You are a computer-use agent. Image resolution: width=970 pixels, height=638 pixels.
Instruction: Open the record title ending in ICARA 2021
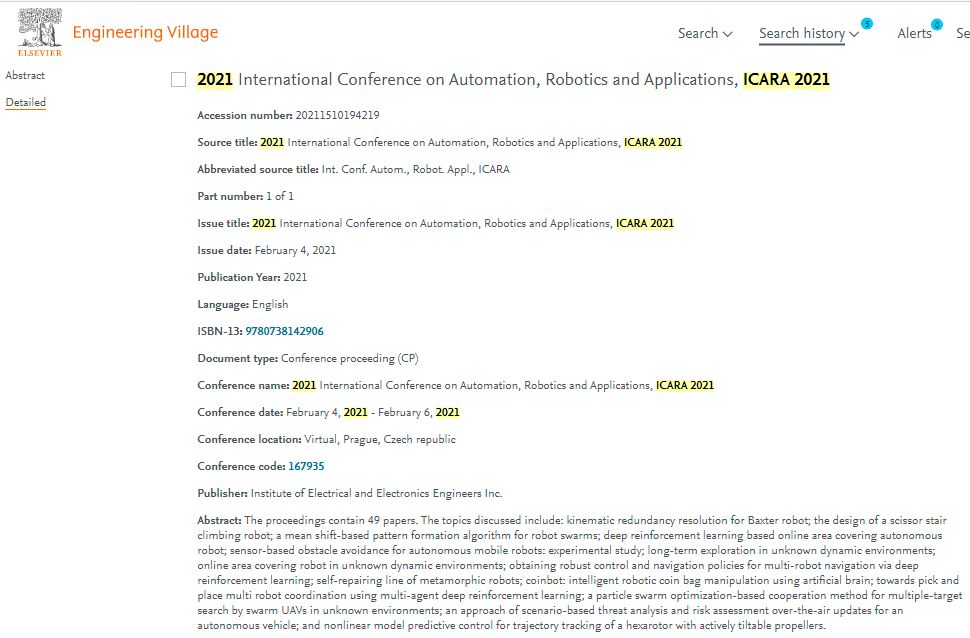513,80
